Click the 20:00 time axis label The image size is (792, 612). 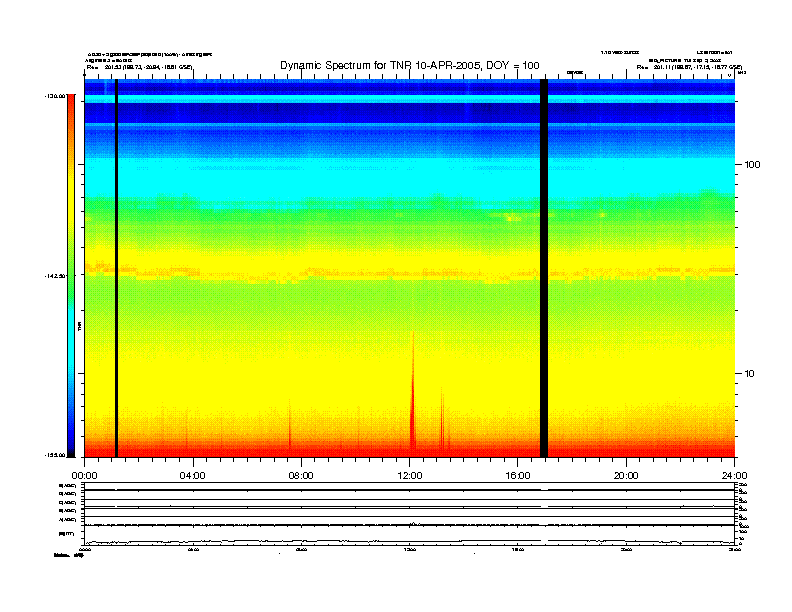(626, 476)
